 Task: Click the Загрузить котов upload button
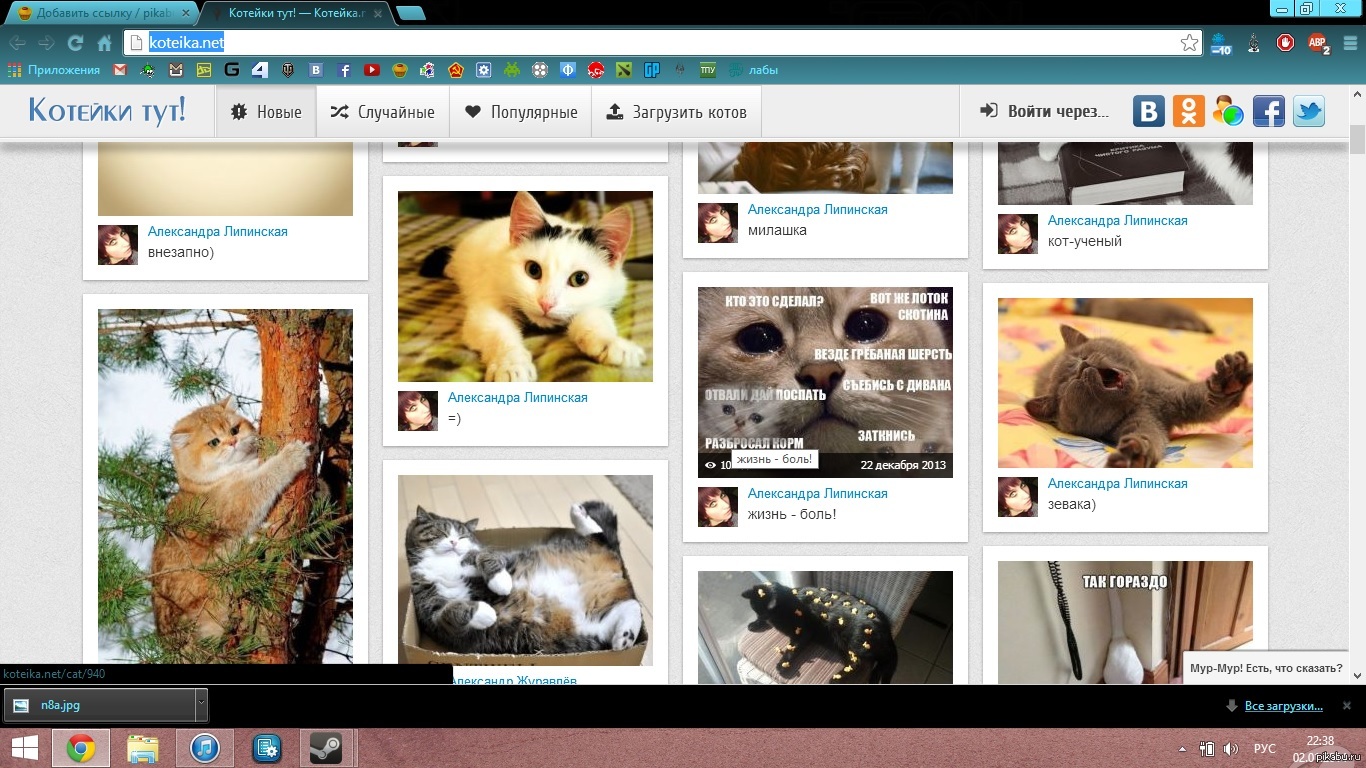[x=677, y=112]
